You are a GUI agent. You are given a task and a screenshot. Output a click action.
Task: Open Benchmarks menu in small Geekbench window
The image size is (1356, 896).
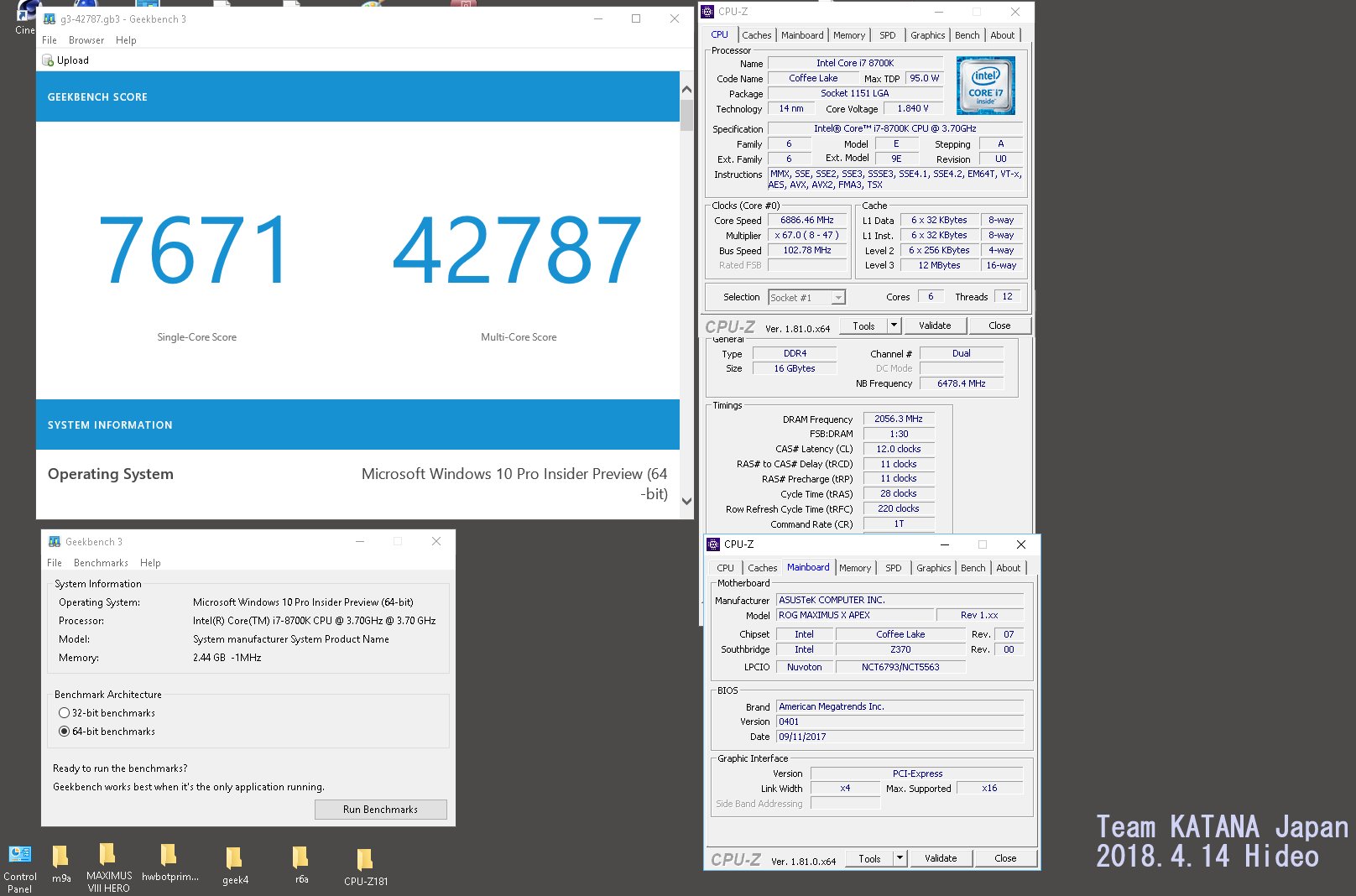point(101,563)
